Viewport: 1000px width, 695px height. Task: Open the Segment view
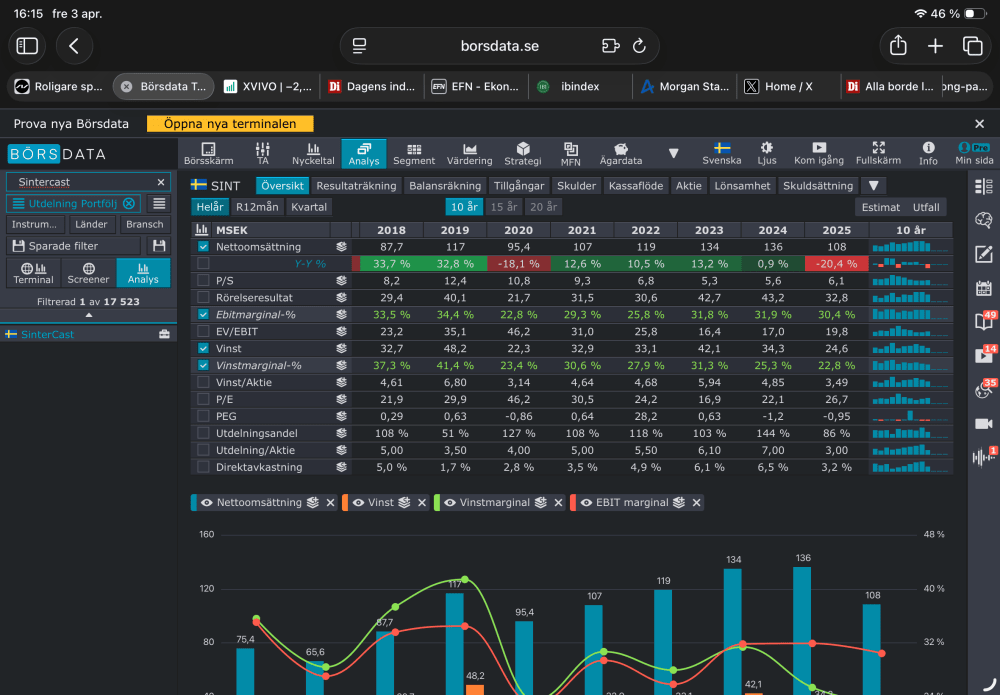[414, 154]
